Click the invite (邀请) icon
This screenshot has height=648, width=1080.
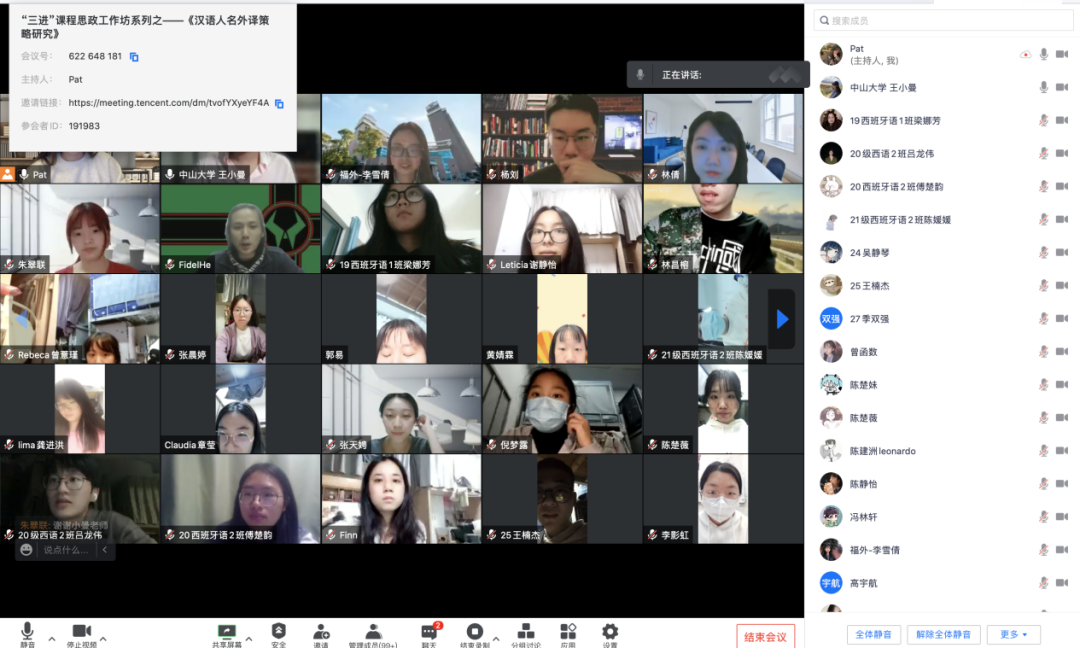321,632
